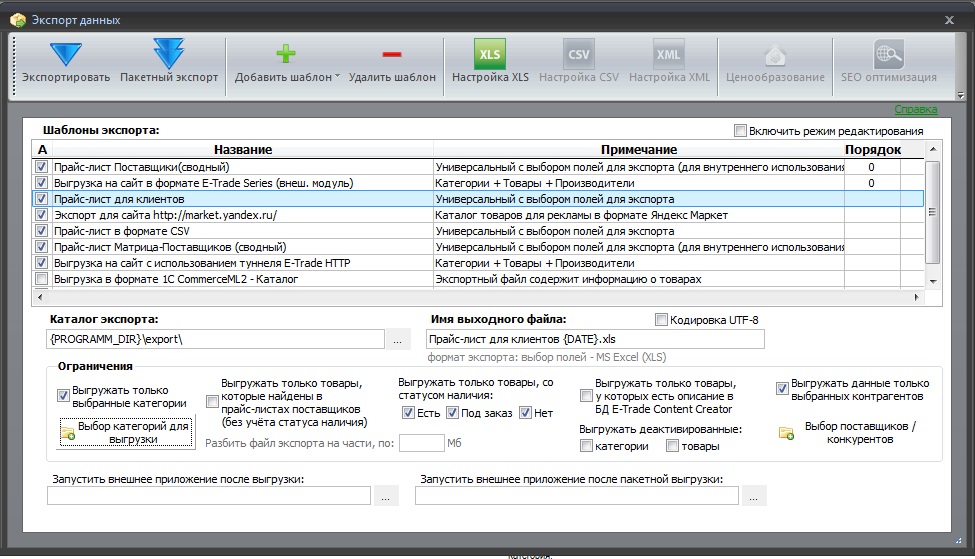975x559 pixels.
Task: Uncheck the Есть availability status
Action: 408,412
